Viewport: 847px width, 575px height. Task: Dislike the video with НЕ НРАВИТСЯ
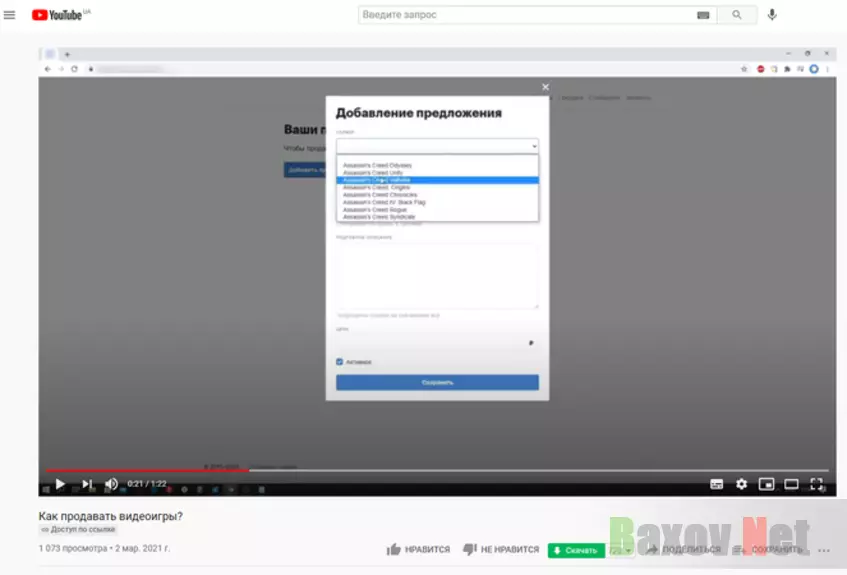501,550
